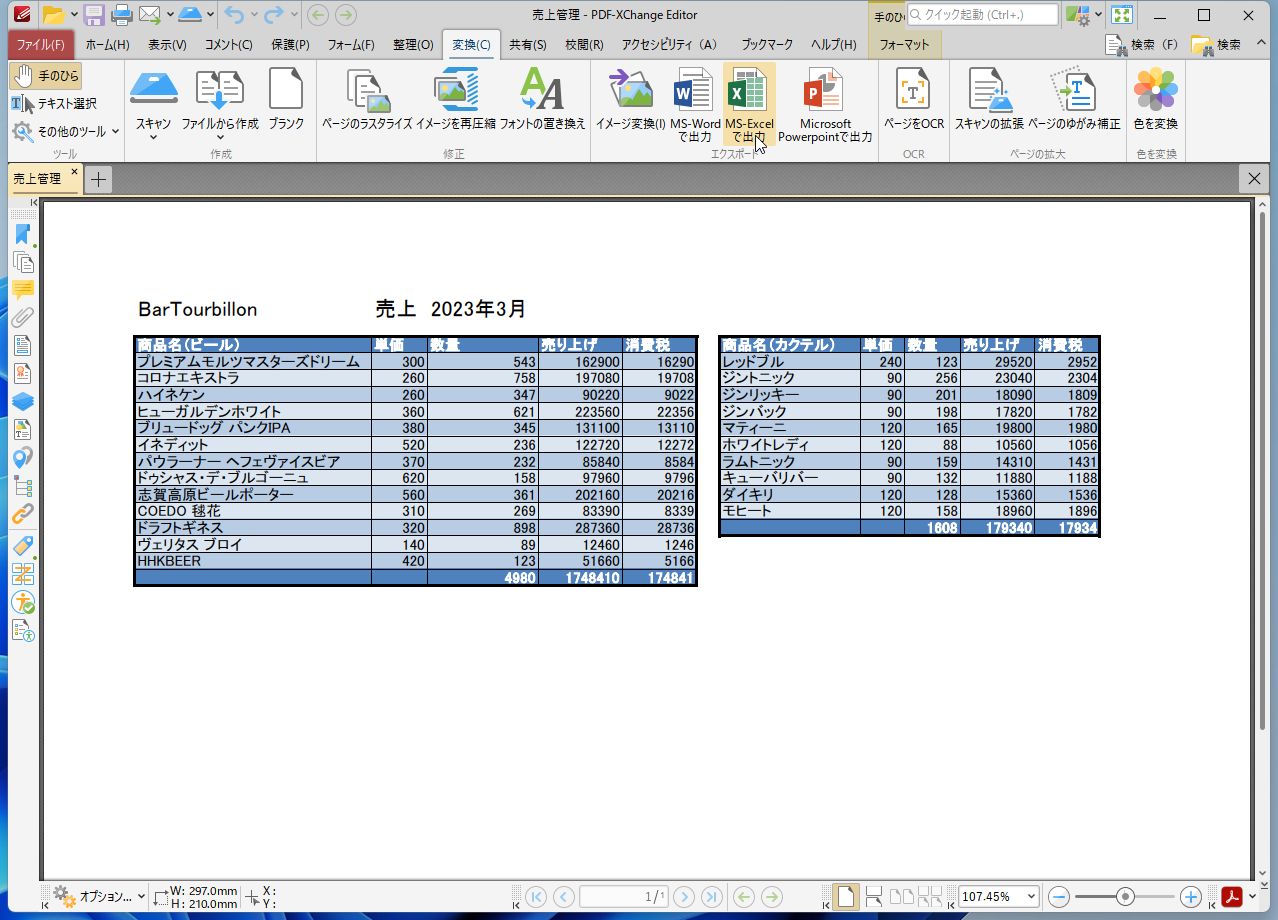
Task: Open the Bookmarks panel in the sidebar
Action: 24,234
